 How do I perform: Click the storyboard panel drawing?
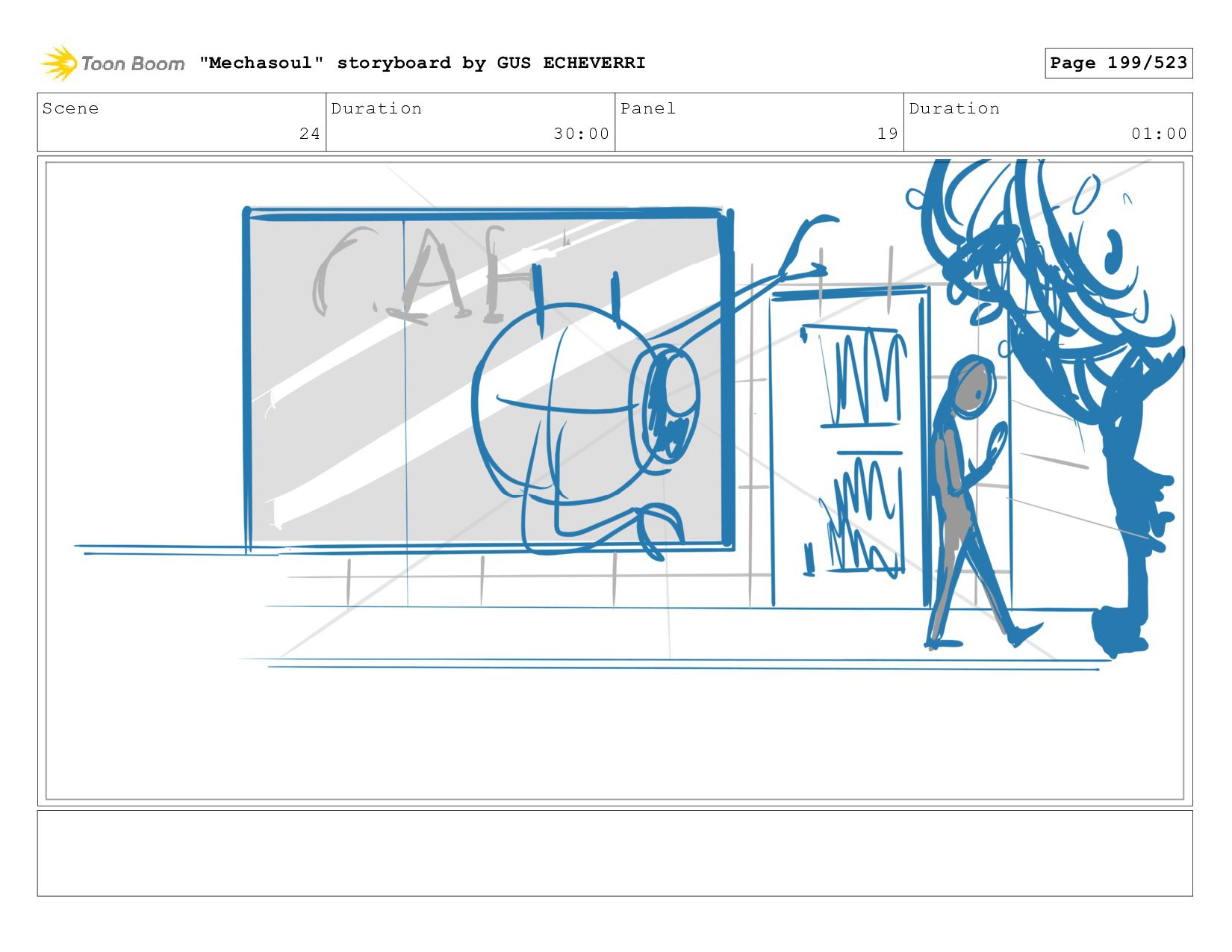point(615,481)
